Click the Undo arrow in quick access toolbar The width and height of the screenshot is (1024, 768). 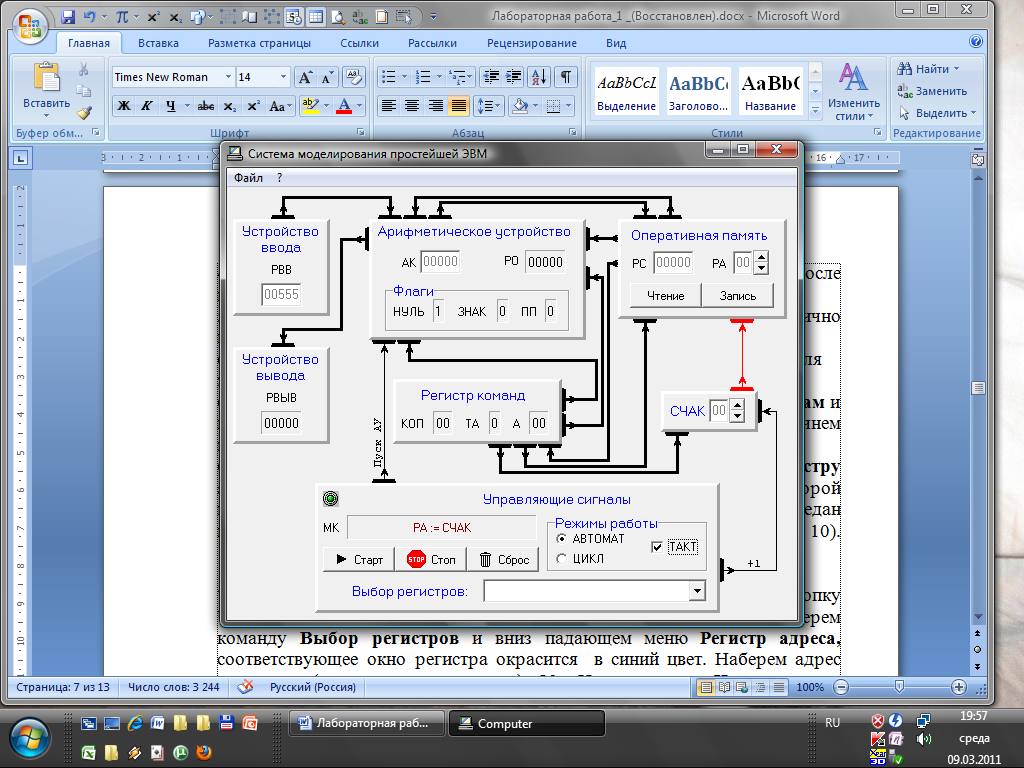89,17
